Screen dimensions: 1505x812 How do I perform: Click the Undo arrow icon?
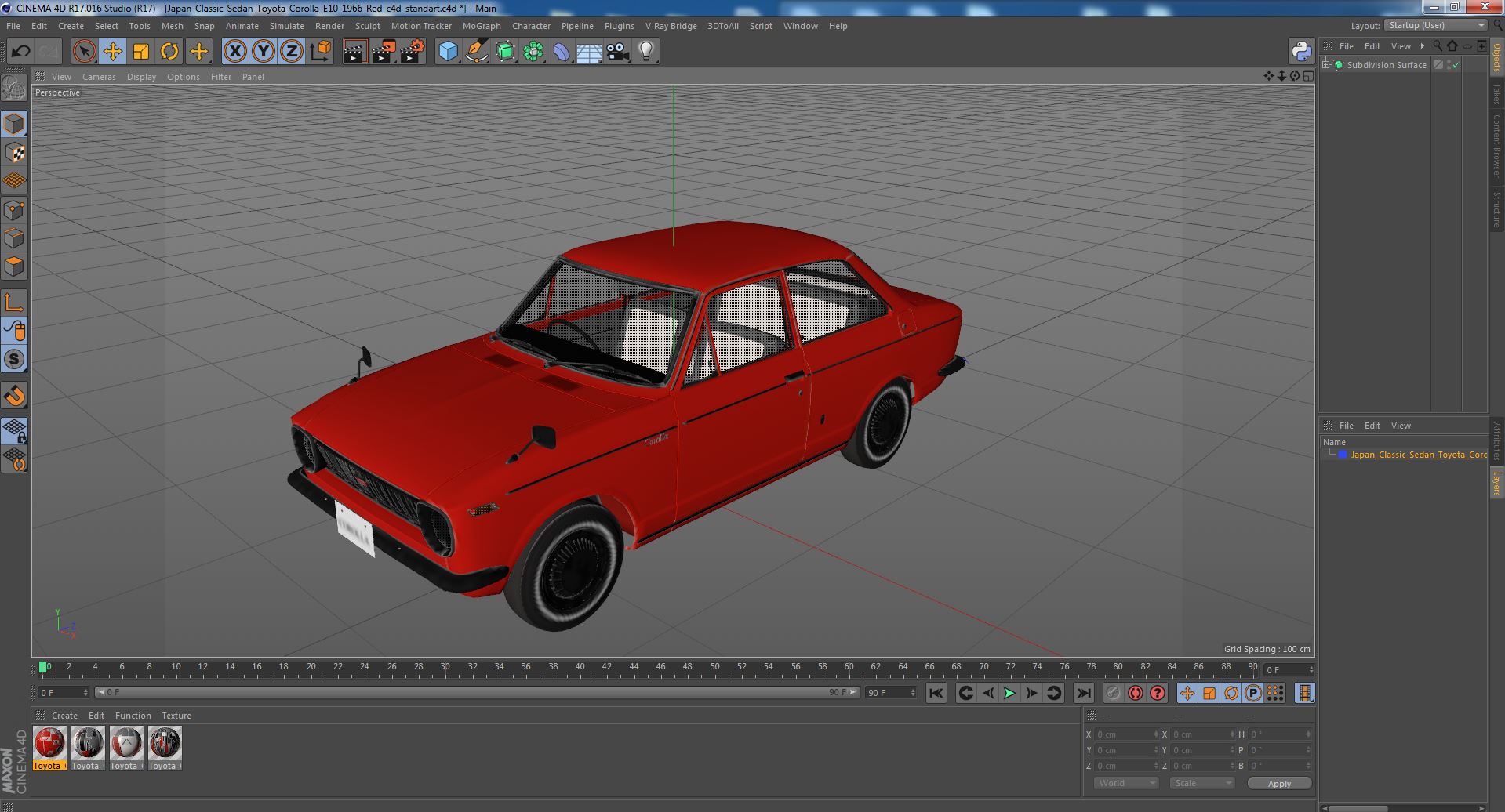(x=20, y=52)
